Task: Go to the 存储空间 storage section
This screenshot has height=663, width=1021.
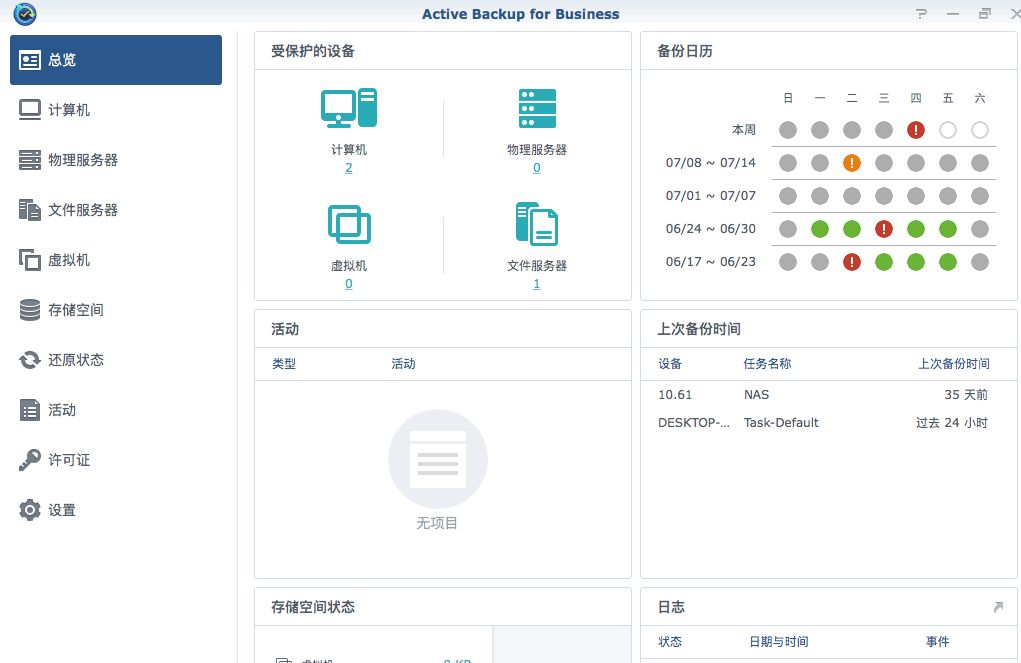Action: (x=76, y=310)
